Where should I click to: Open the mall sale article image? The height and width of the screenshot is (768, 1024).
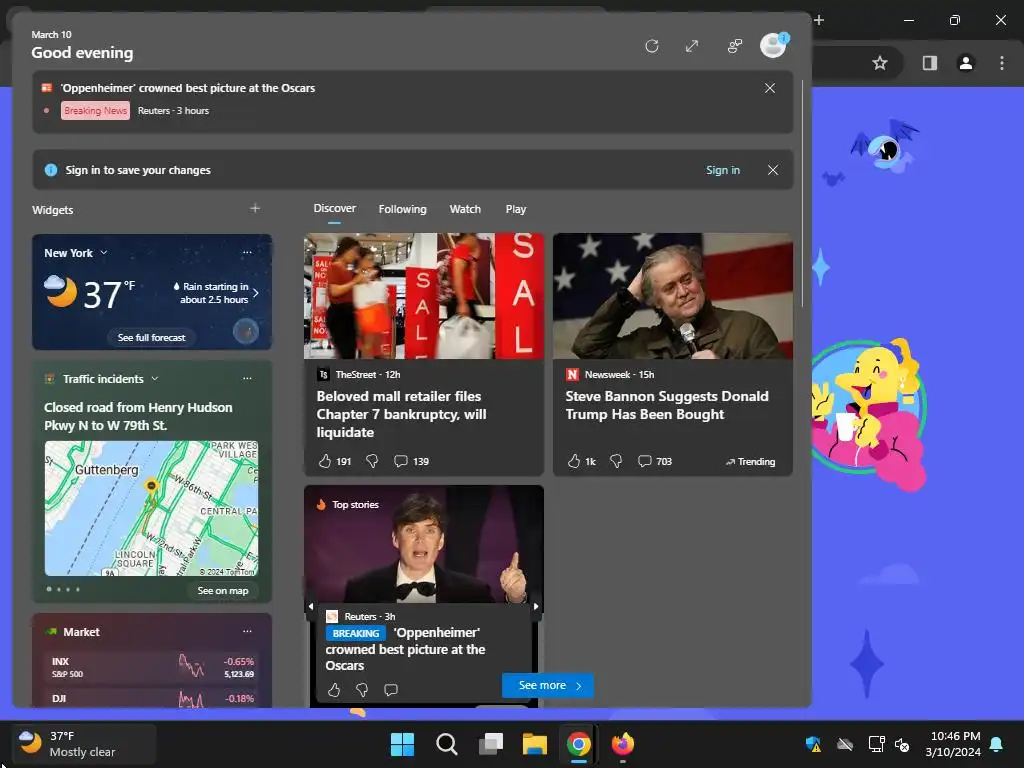point(424,296)
